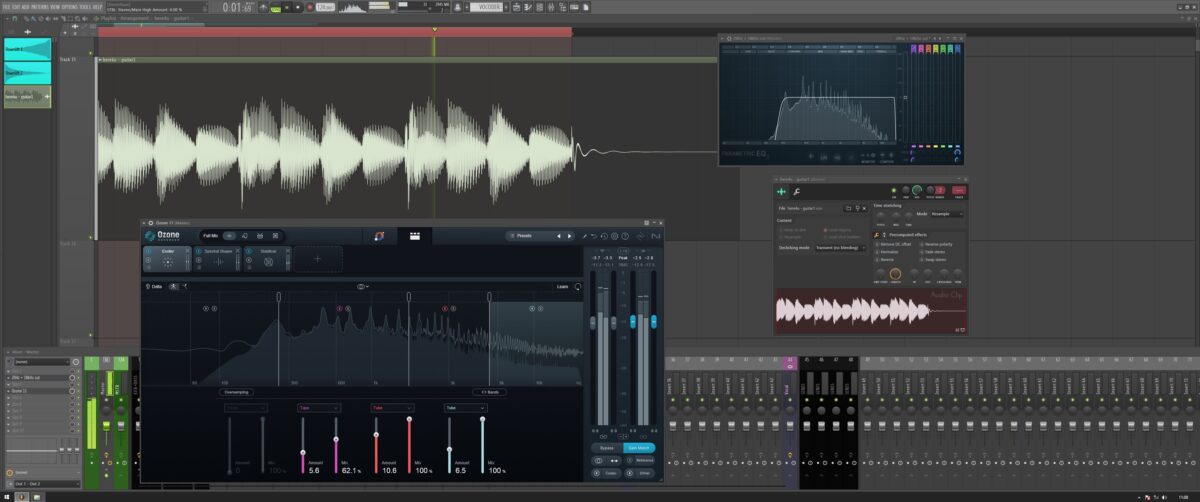The width and height of the screenshot is (1200, 502).
Task: Open the mixer view icon in top toolbar
Action: [x=551, y=7]
